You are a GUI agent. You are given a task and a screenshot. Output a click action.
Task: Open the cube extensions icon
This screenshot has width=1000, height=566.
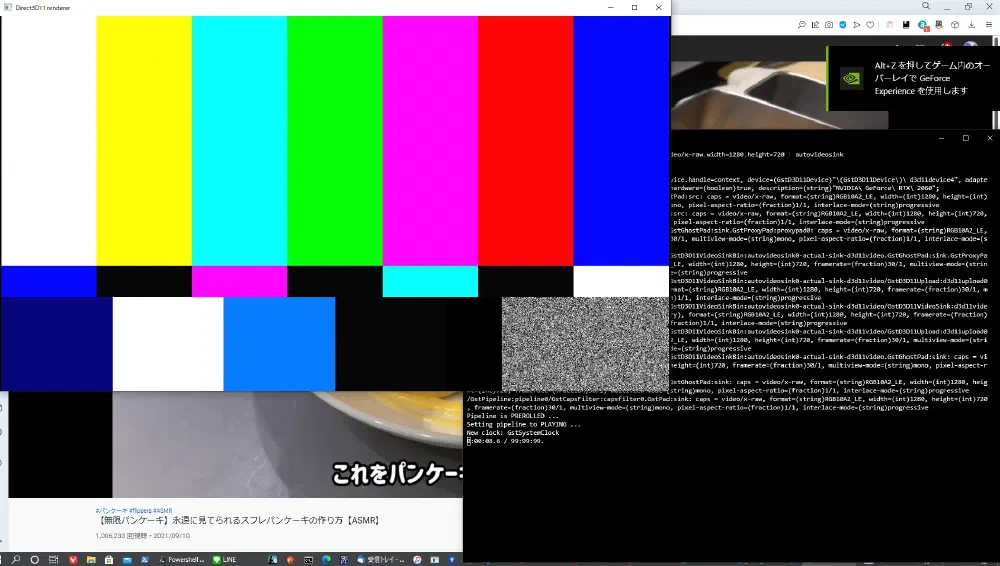point(955,24)
